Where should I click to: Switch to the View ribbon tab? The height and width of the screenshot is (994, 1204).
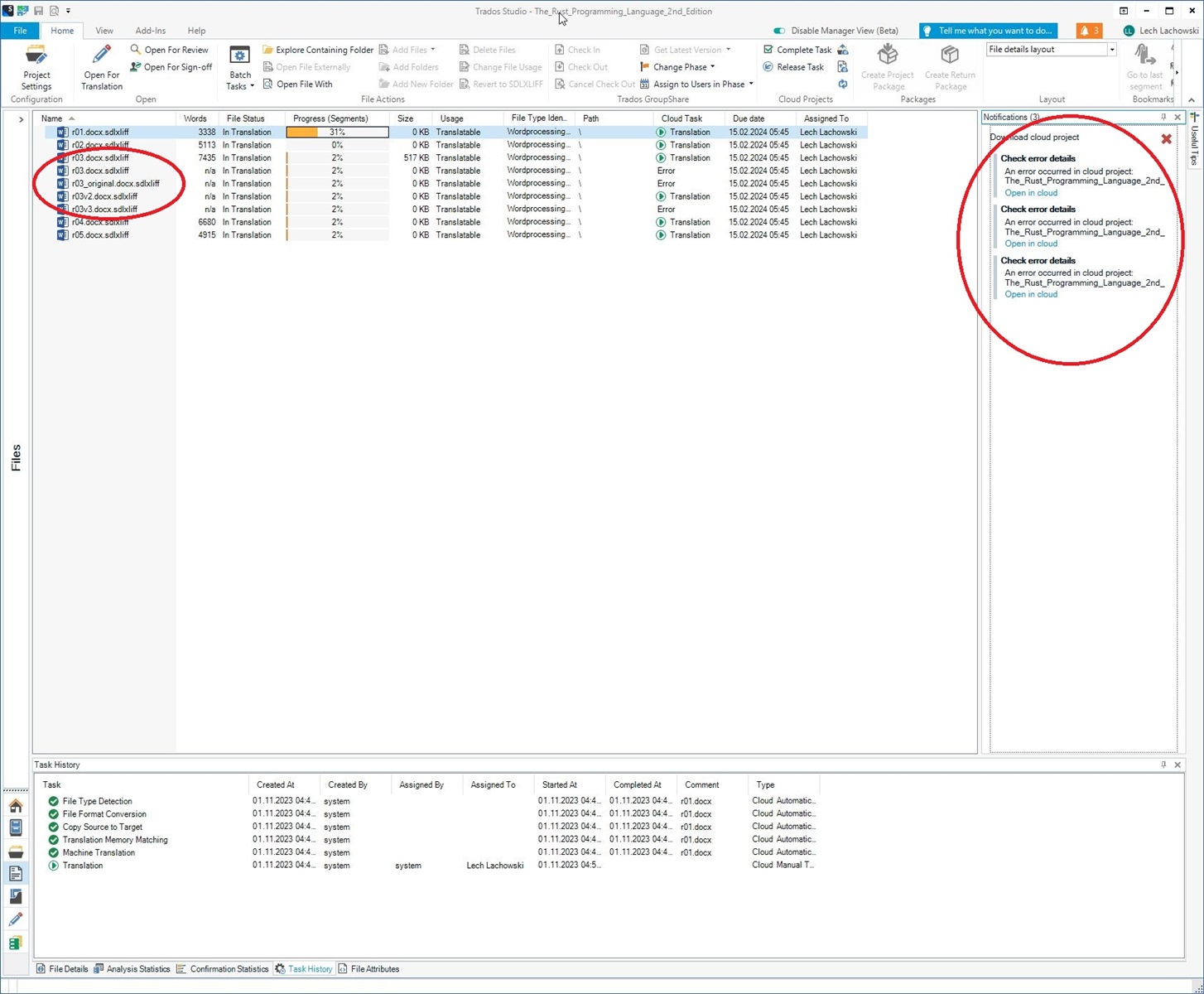(104, 31)
